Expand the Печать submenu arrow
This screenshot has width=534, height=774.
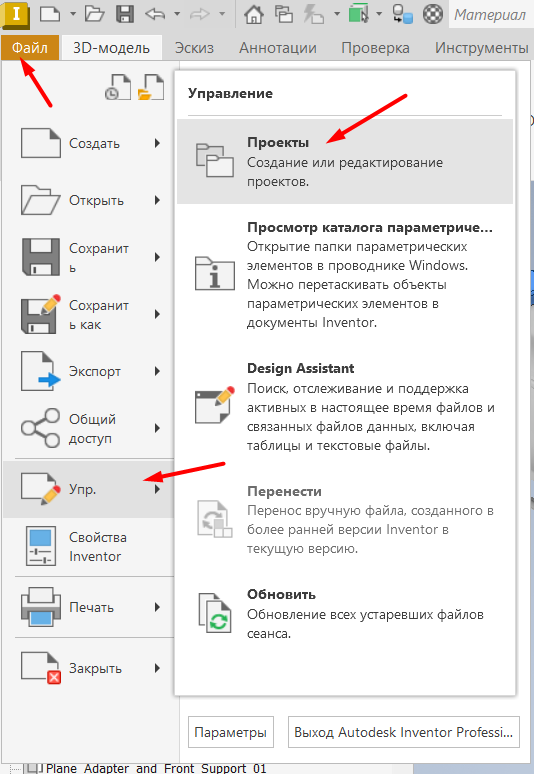coord(157,607)
